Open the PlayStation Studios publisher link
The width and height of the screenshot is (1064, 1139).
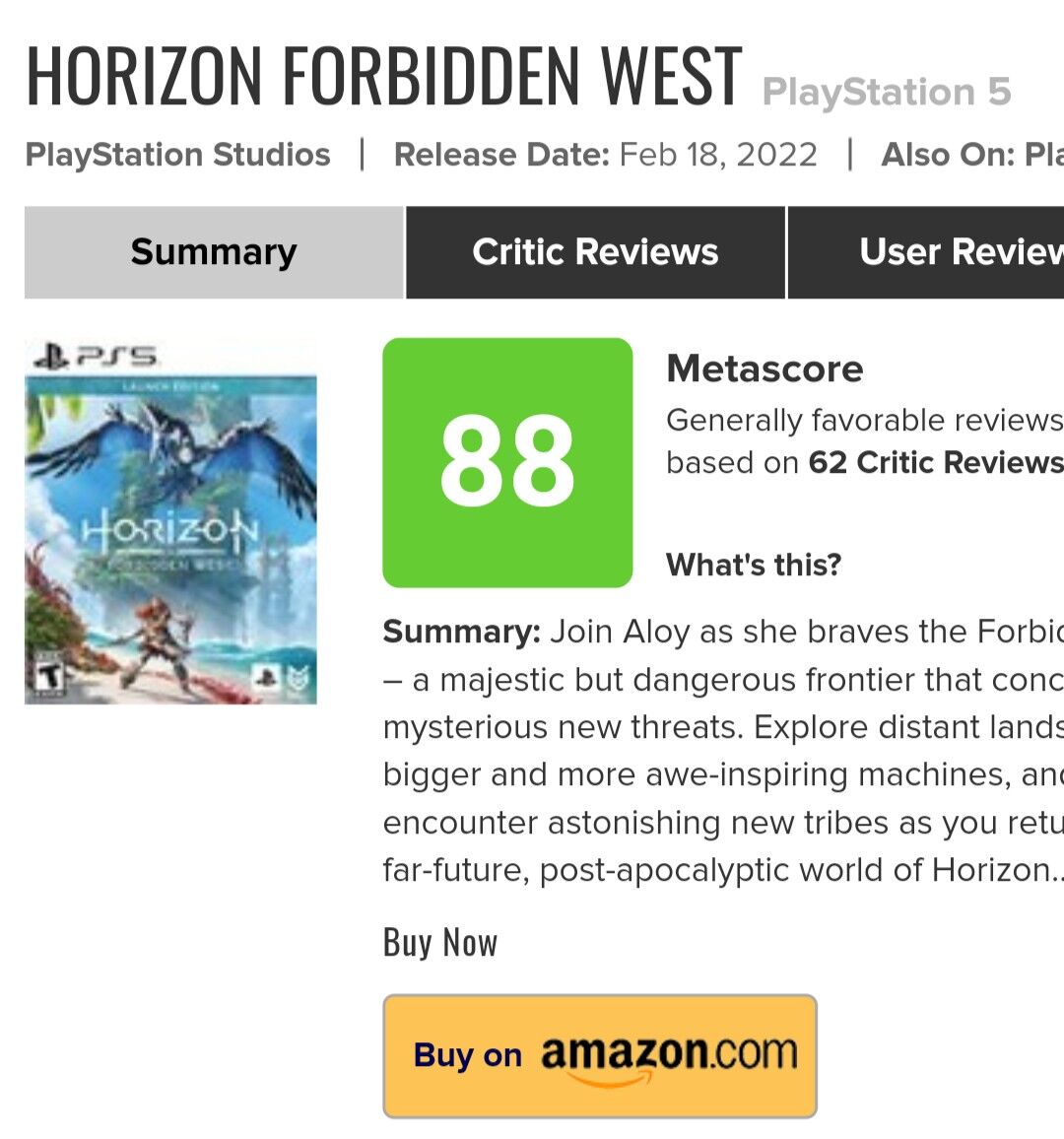(x=177, y=155)
